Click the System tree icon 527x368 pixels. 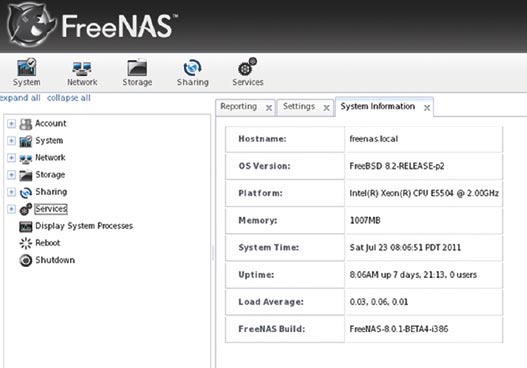[x=26, y=141]
